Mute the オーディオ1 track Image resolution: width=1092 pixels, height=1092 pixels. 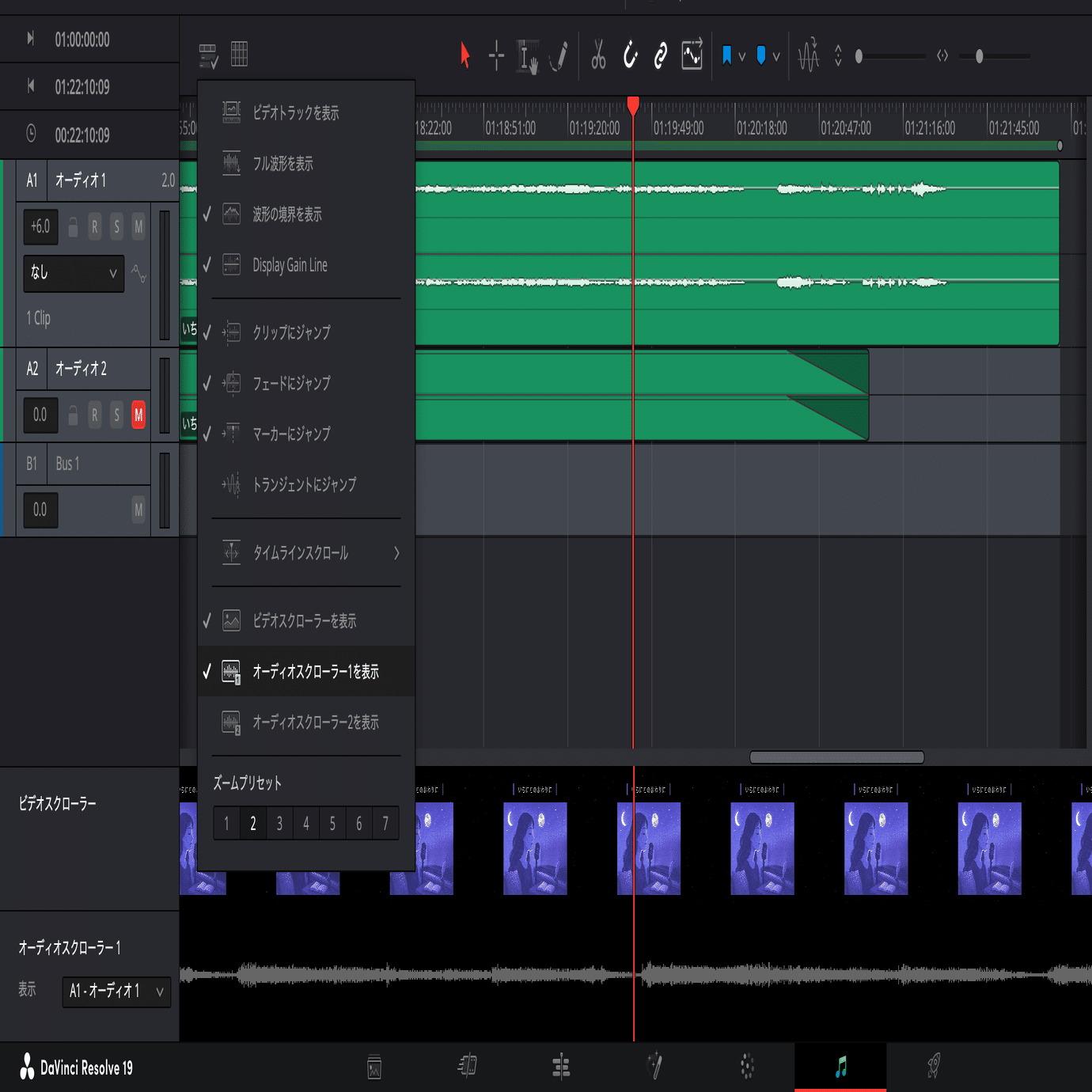coord(138,227)
